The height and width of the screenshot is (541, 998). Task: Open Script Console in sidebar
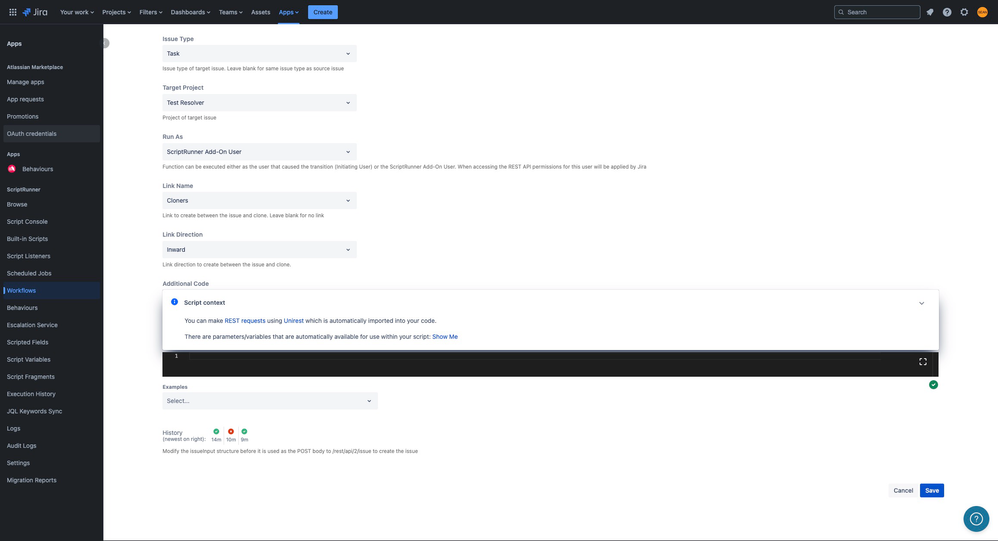[x=27, y=221]
